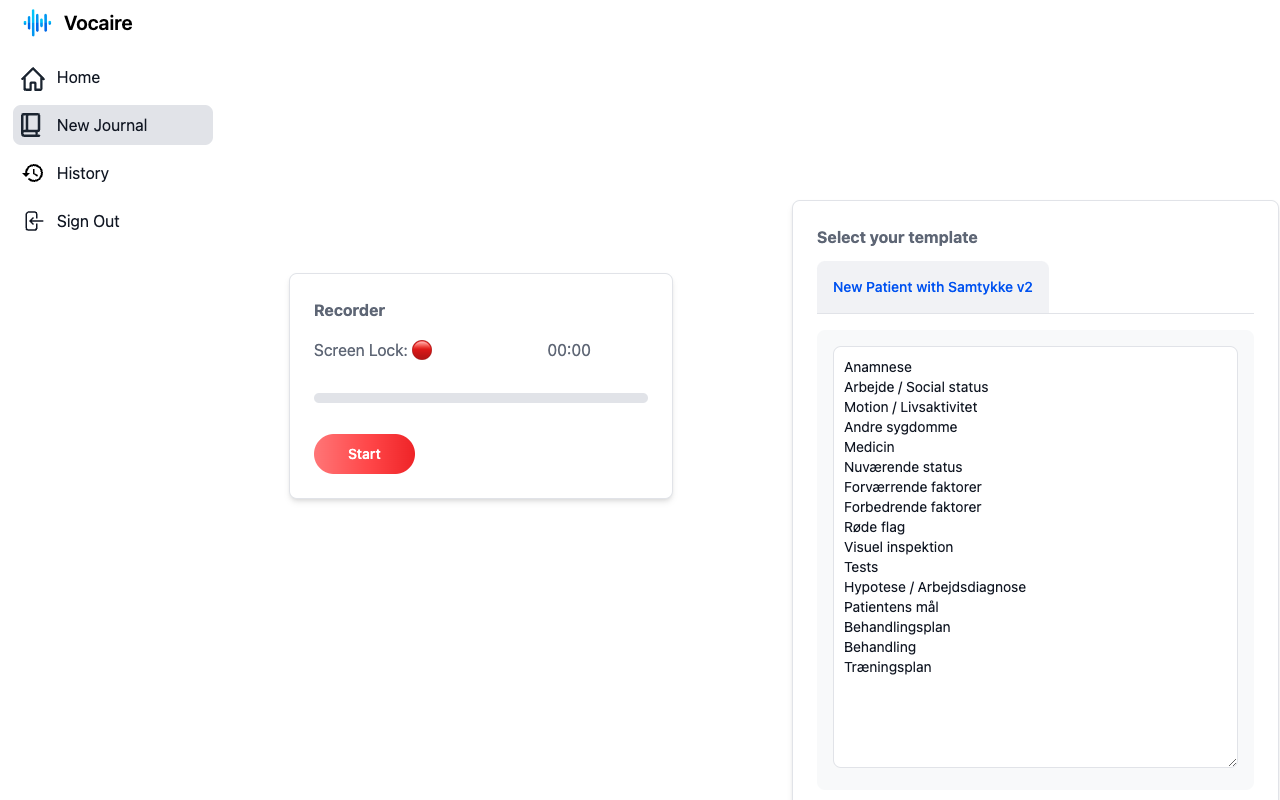The width and height of the screenshot is (1280, 800).
Task: Click the Sign Out link text
Action: tap(88, 221)
